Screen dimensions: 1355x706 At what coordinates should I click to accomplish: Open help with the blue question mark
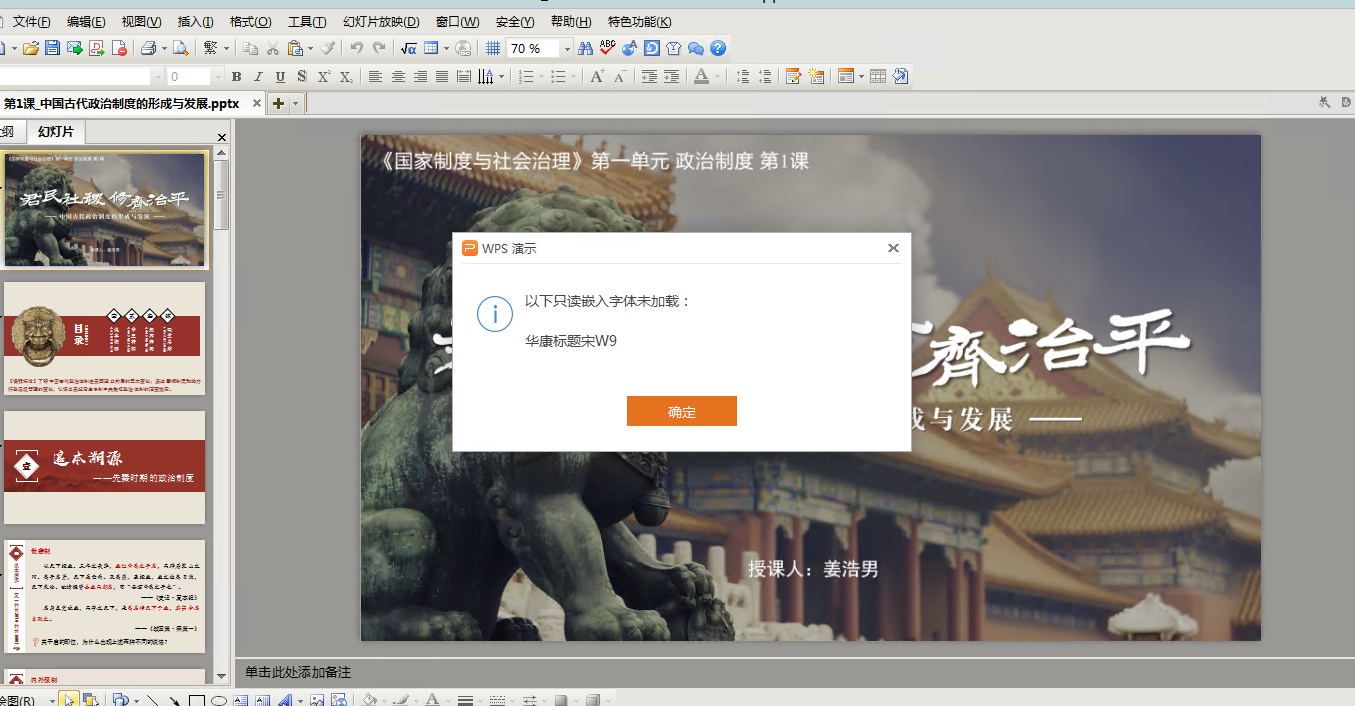(718, 48)
